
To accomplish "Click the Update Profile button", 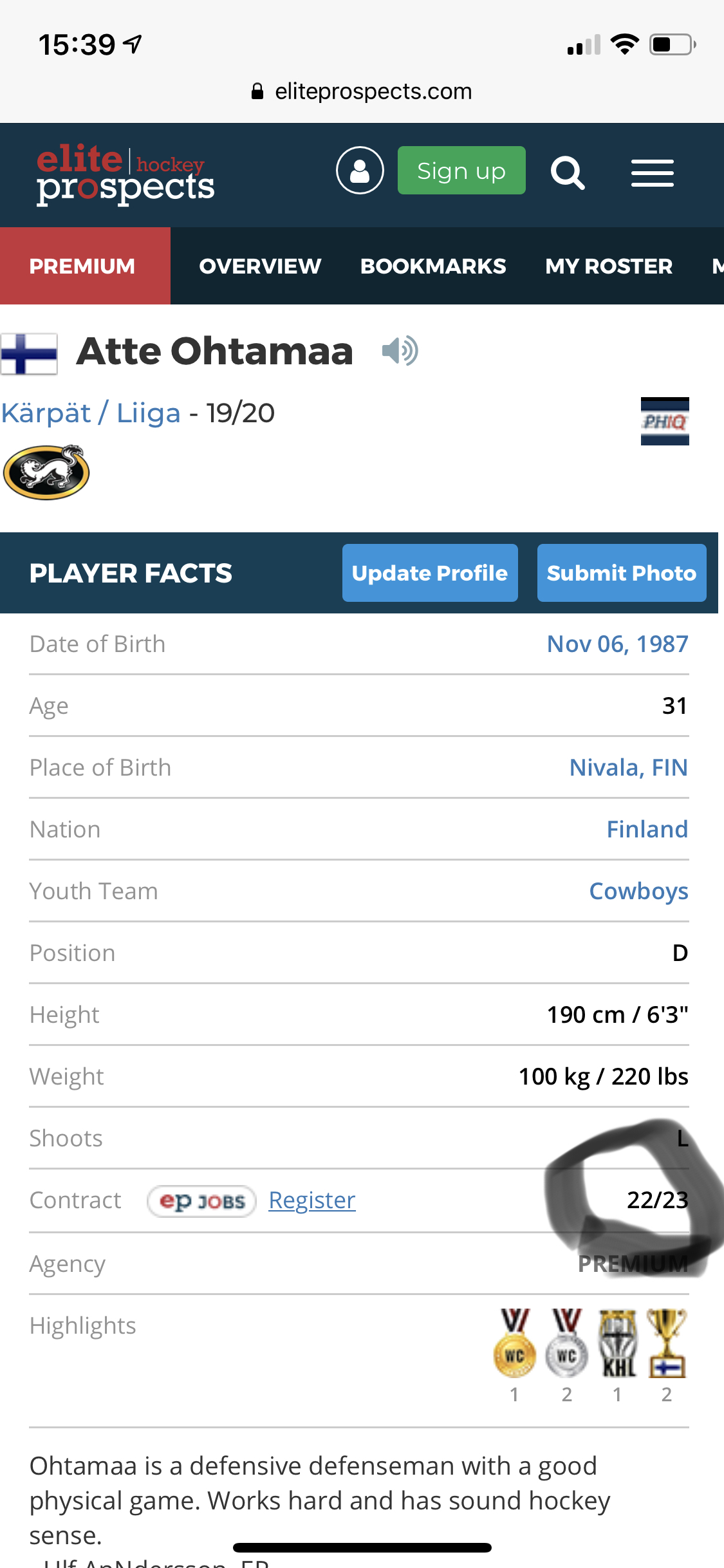I will click(x=430, y=573).
